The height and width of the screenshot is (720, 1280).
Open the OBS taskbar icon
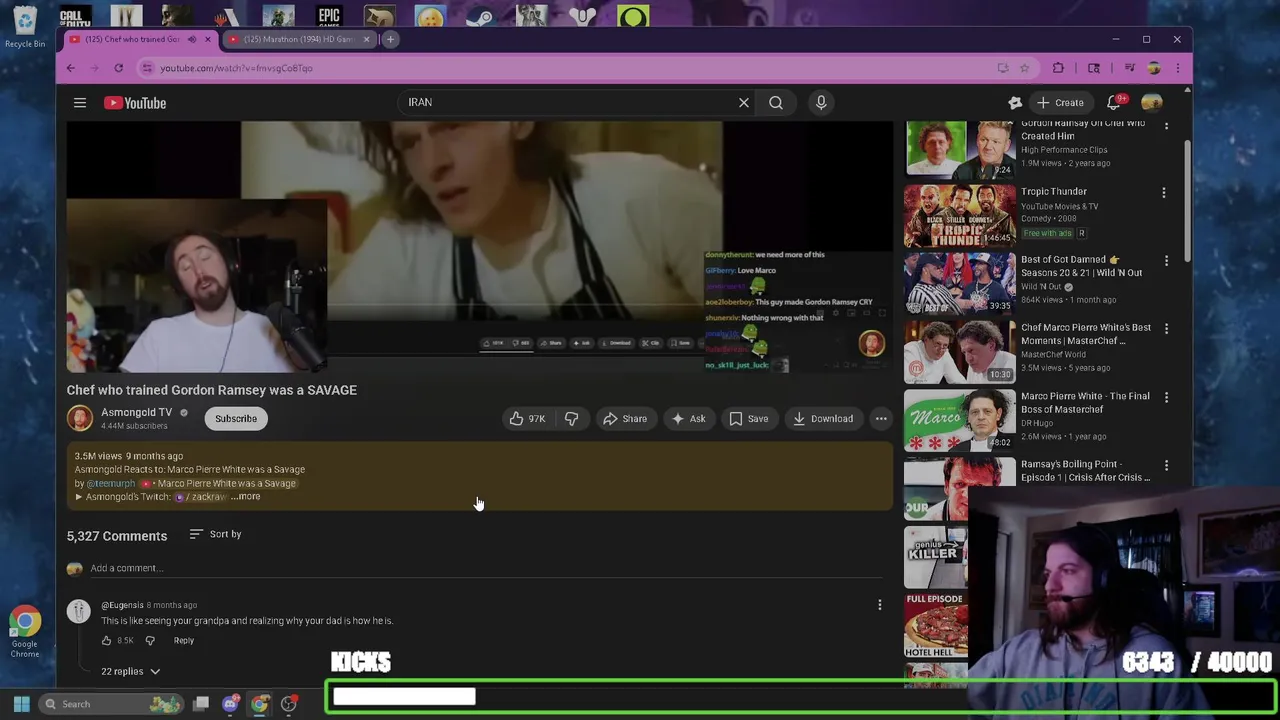tap(289, 704)
